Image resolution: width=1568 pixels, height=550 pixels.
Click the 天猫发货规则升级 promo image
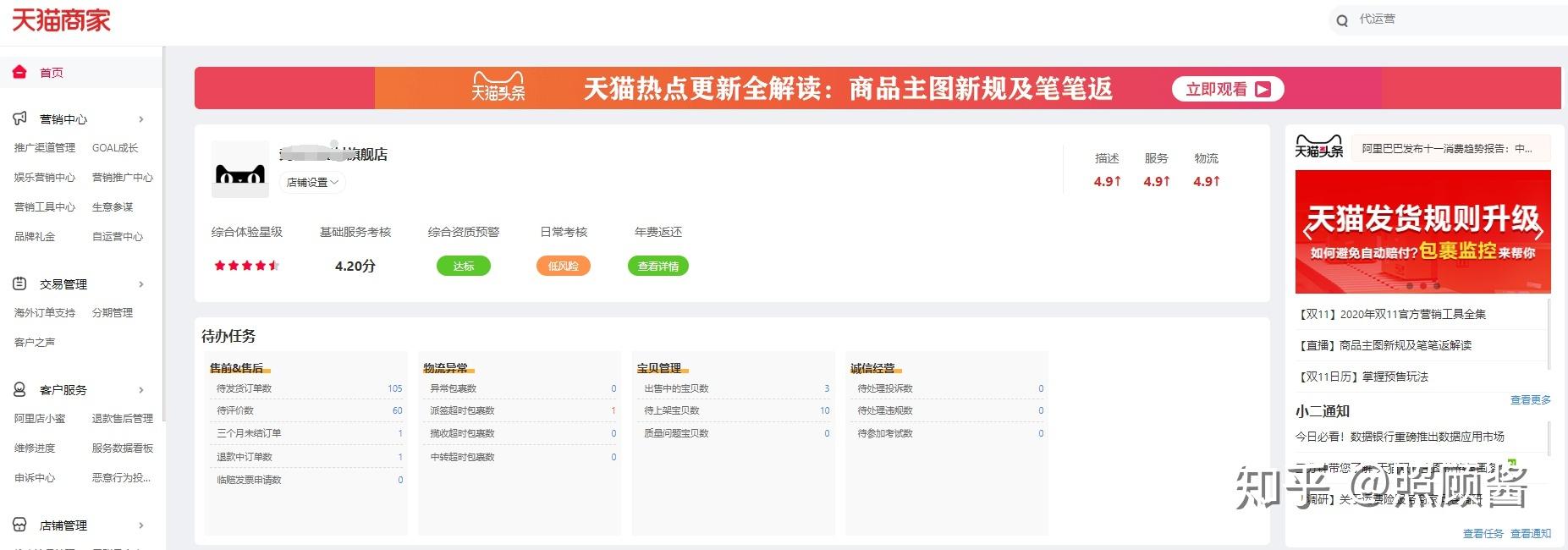(x=1422, y=232)
